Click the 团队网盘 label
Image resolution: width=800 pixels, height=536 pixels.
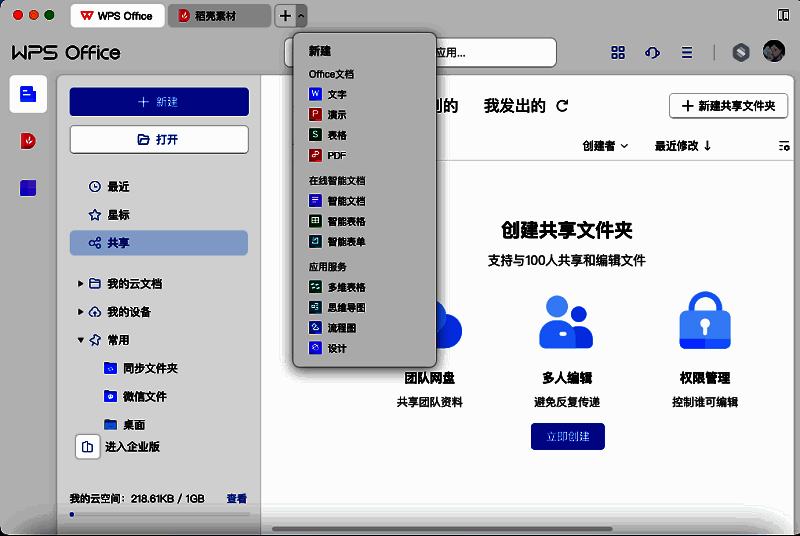[x=430, y=378]
